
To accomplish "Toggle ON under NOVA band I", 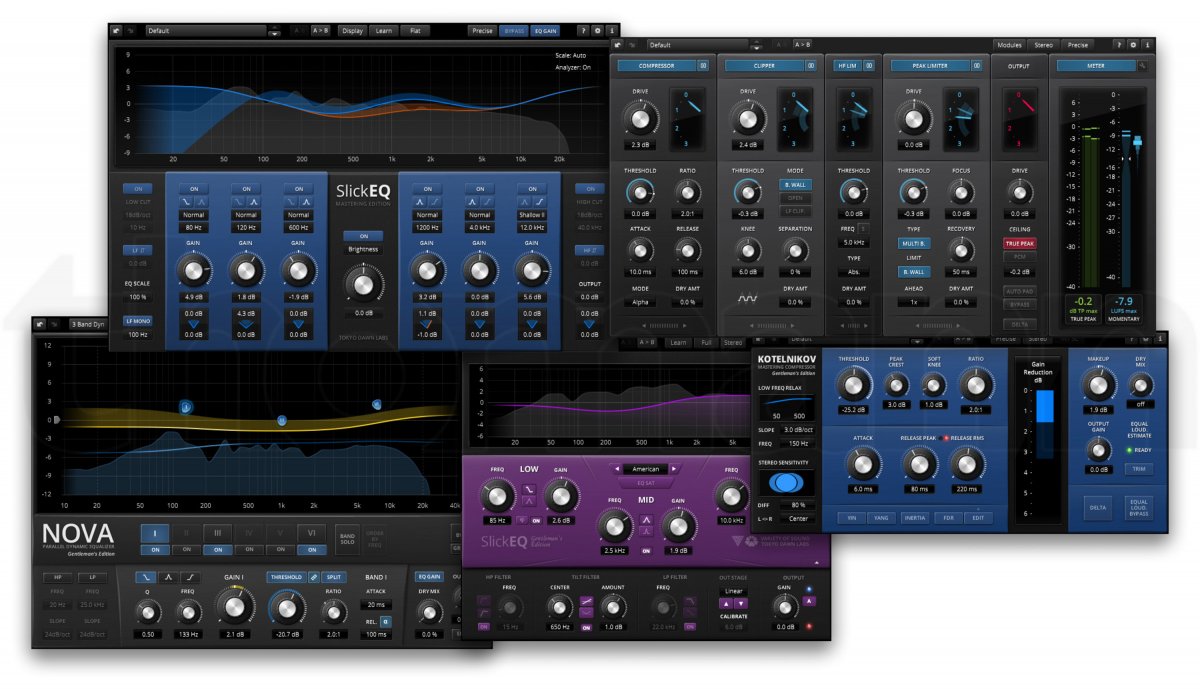I will click(x=156, y=550).
